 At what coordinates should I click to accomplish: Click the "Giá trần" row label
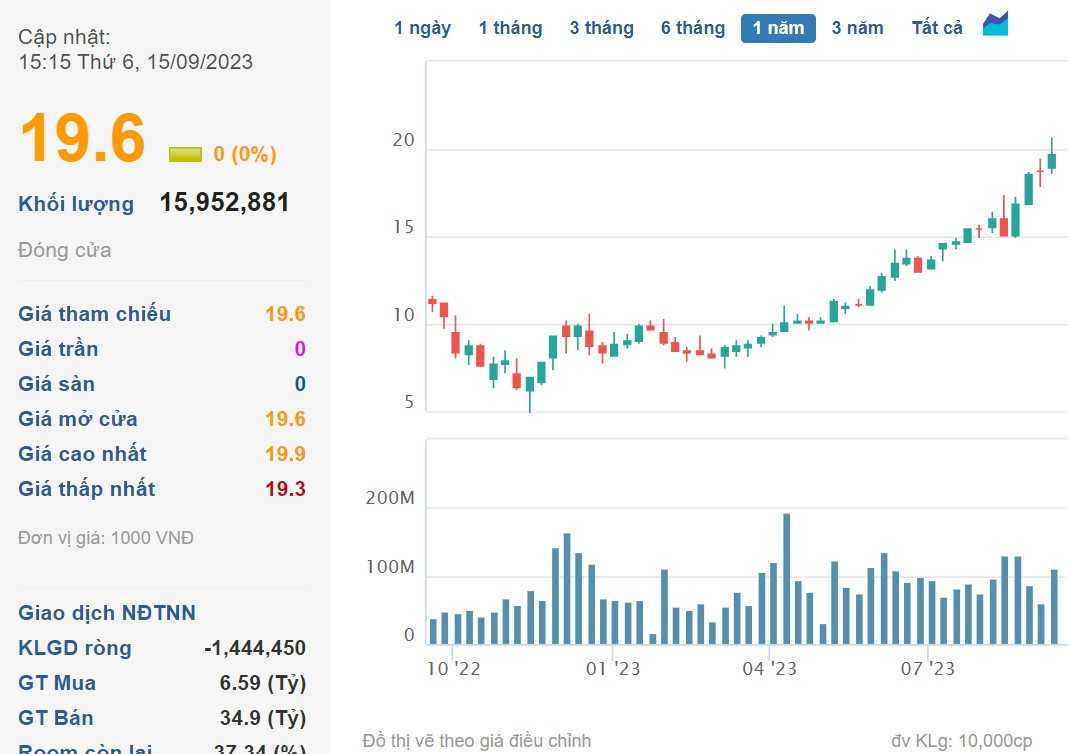(58, 349)
